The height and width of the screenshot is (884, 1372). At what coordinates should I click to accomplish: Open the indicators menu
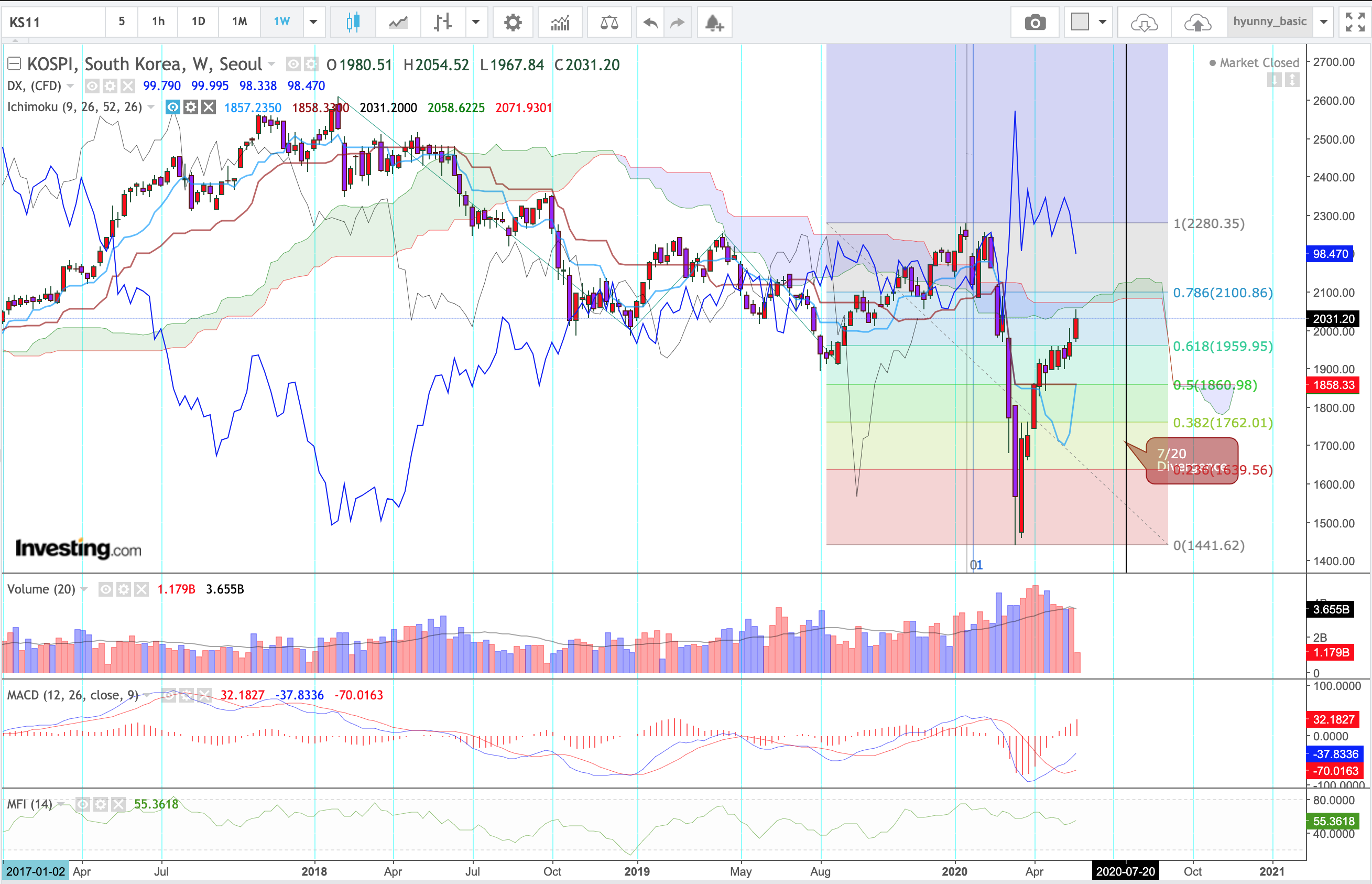[x=560, y=23]
